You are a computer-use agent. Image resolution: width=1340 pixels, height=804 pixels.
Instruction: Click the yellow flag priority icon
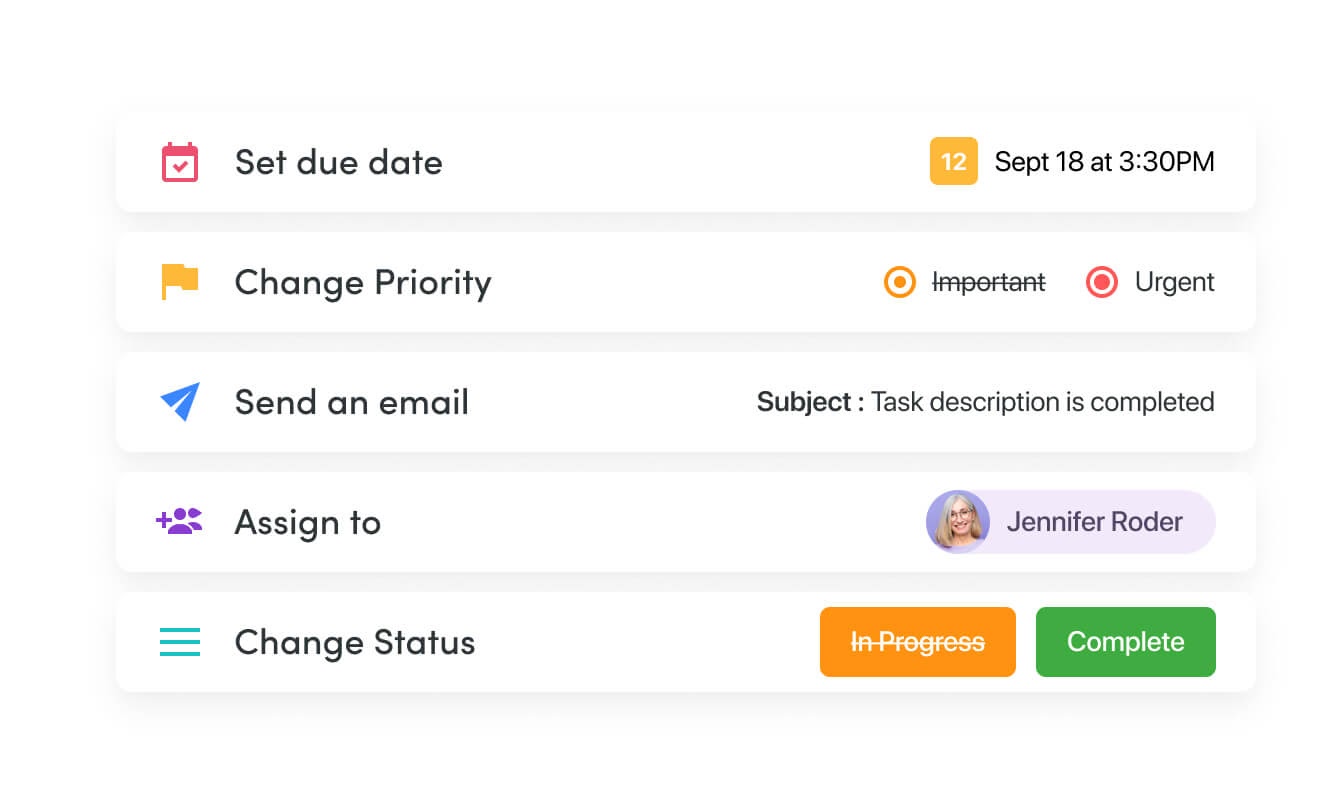pos(180,281)
